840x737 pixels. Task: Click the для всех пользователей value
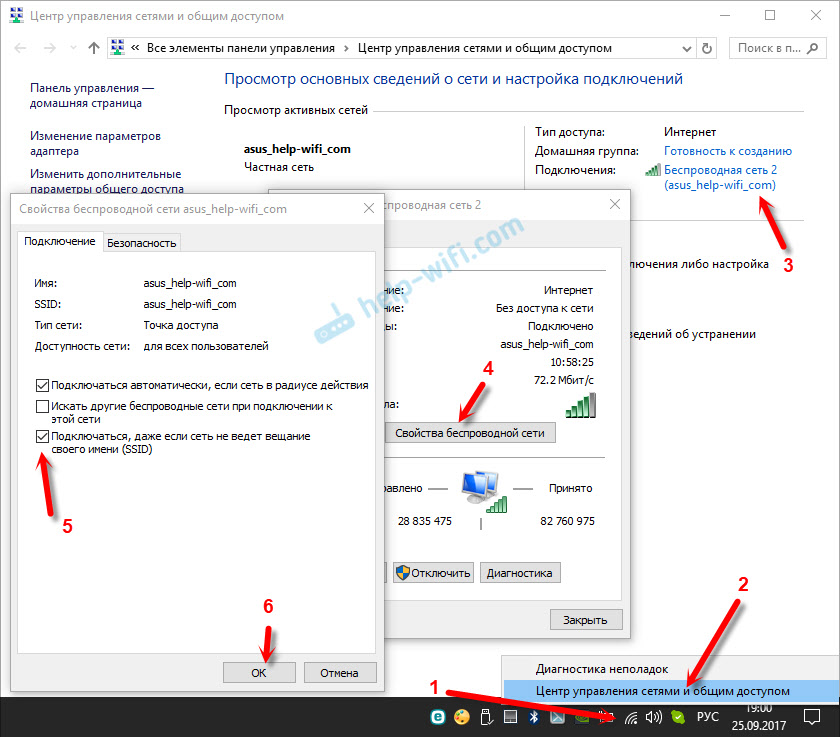pyautogui.click(x=206, y=346)
